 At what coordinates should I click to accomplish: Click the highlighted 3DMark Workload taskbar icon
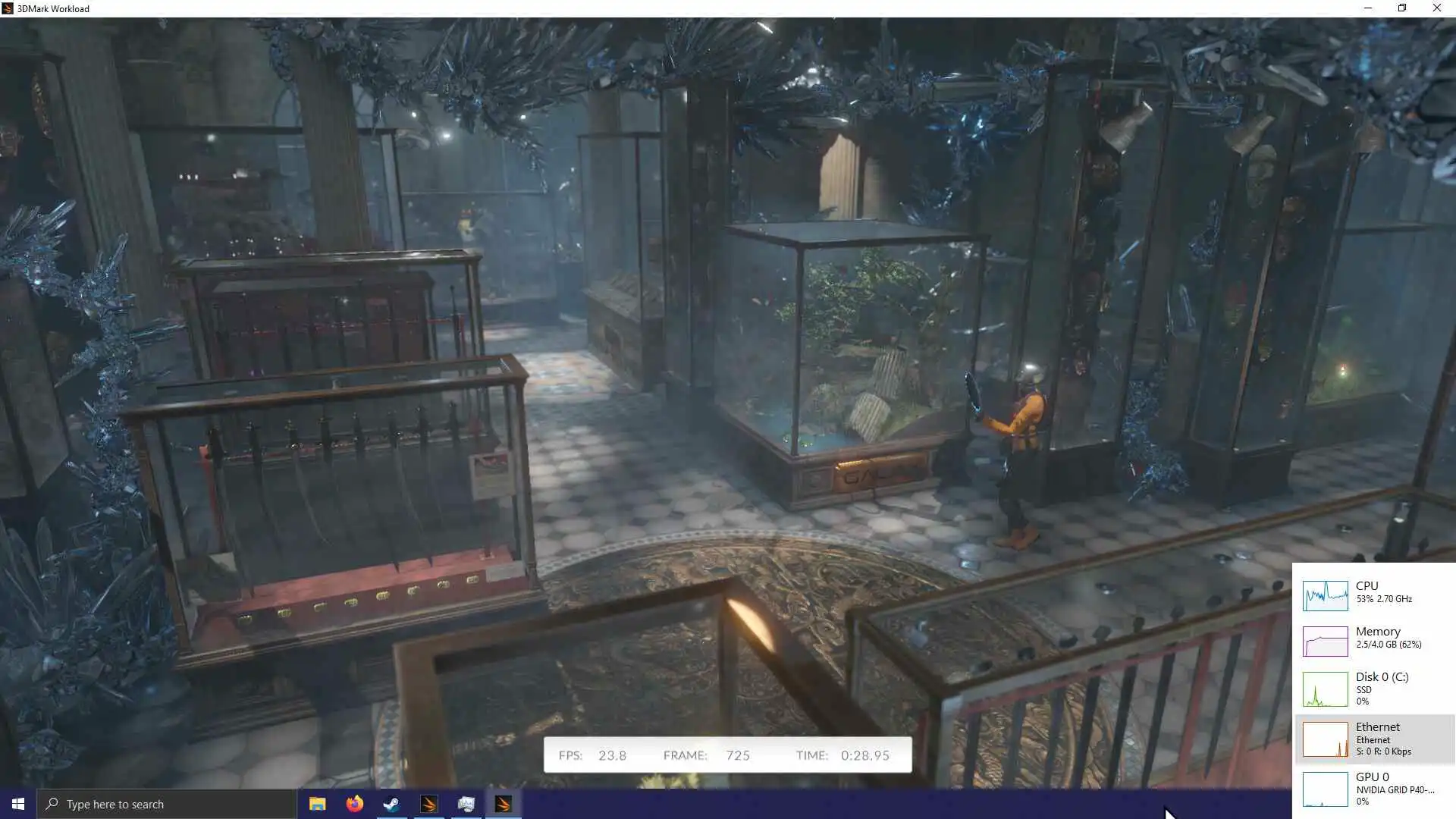point(504,804)
